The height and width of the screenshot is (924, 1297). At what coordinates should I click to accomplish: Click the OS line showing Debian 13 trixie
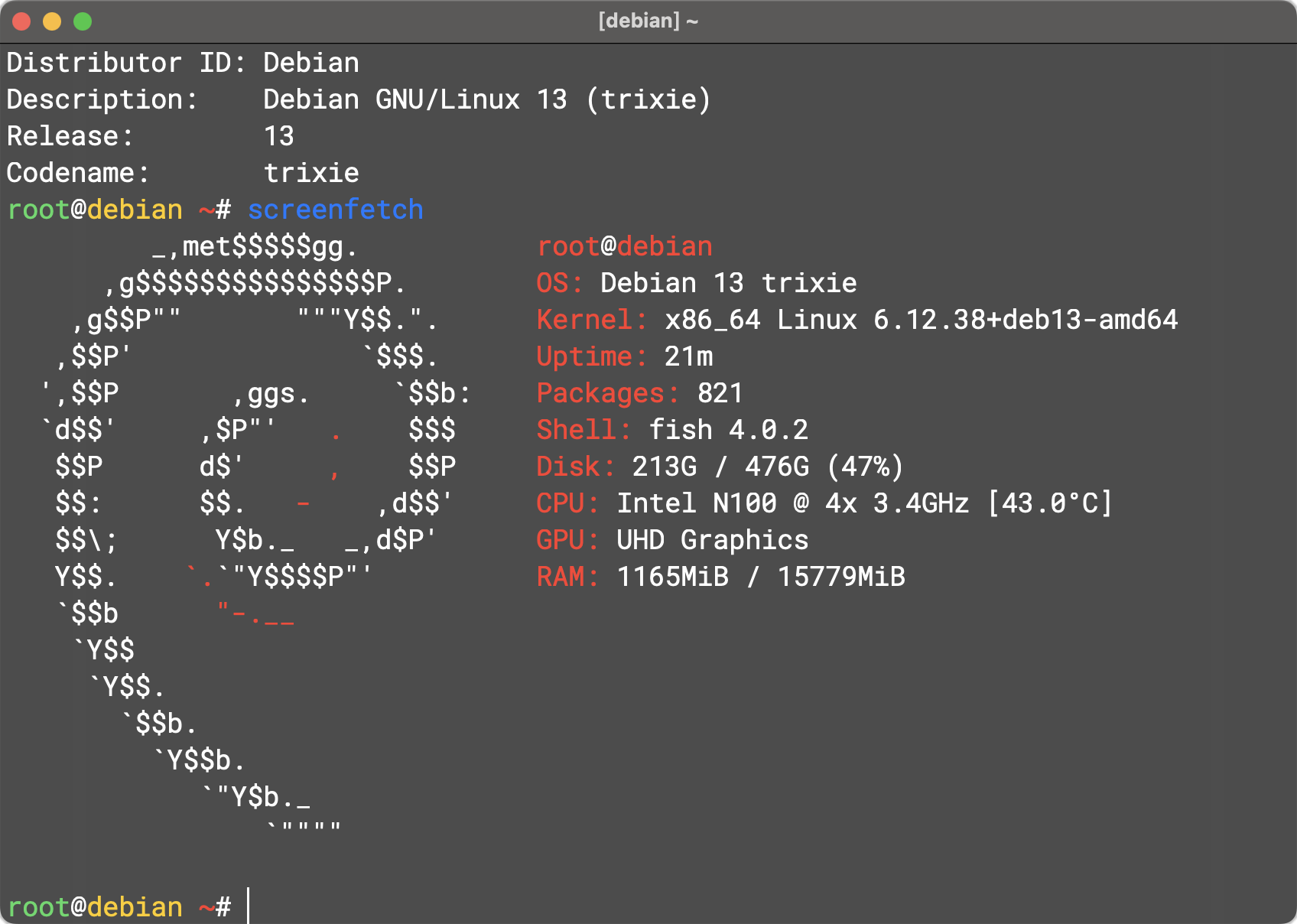coord(696,283)
